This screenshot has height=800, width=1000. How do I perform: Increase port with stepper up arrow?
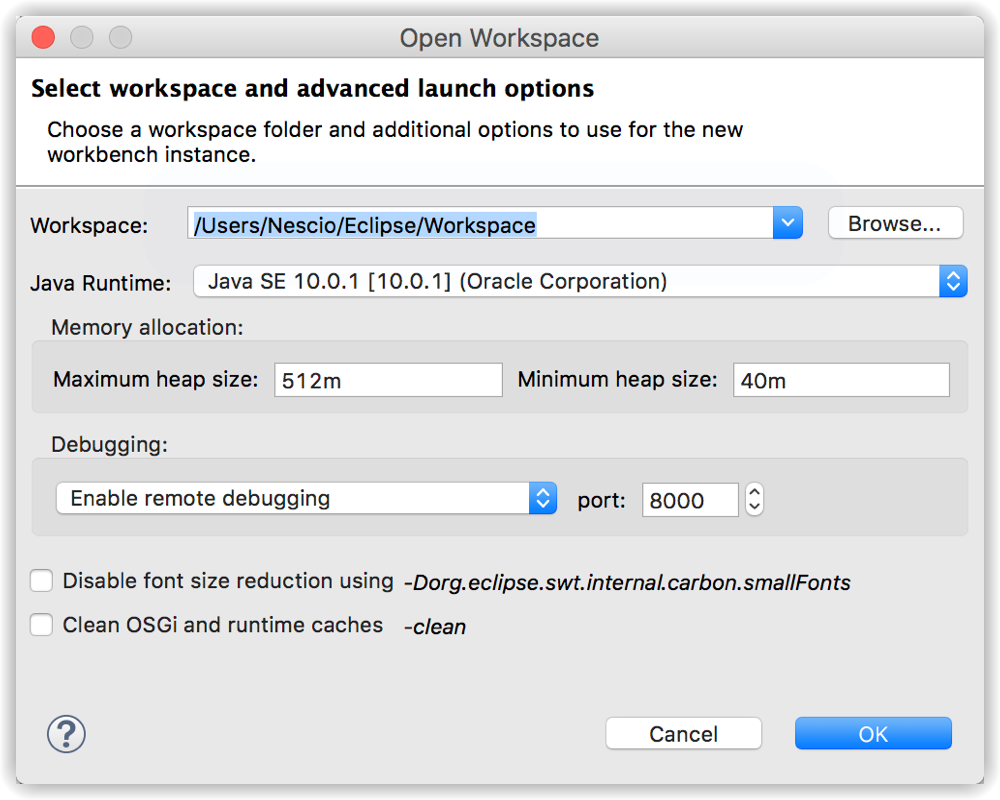754,491
